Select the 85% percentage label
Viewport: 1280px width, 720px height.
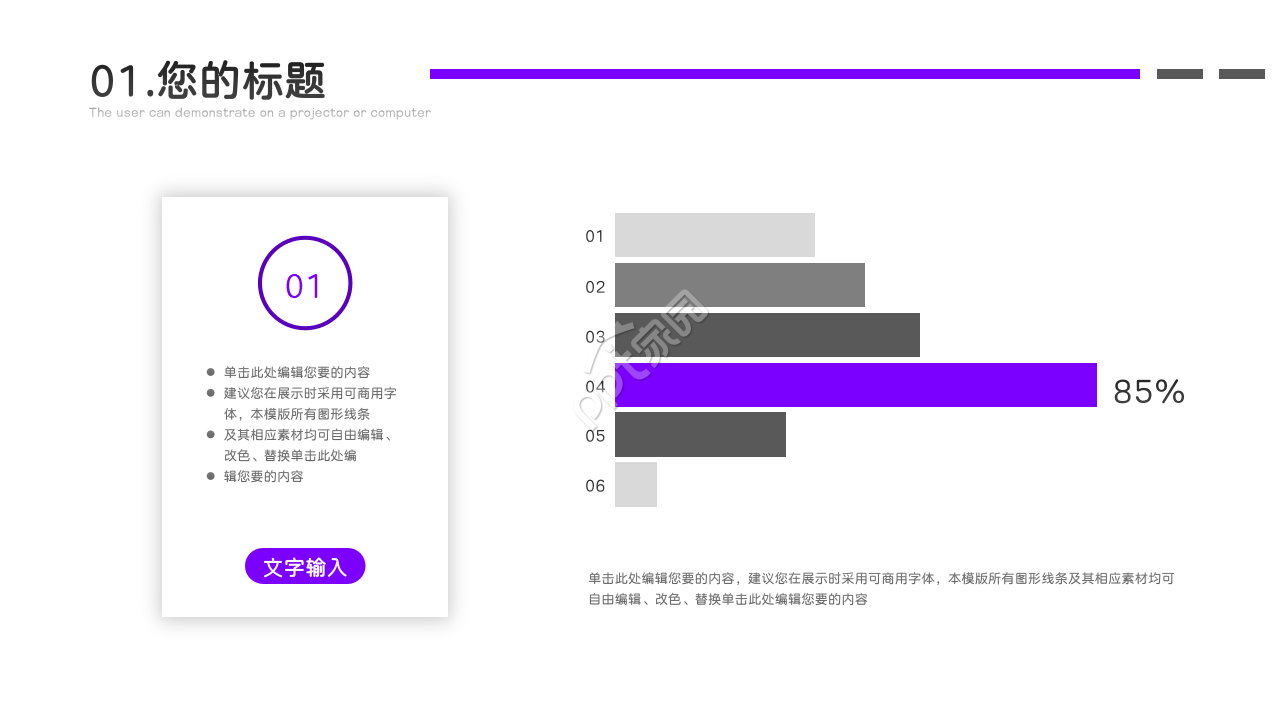(1149, 391)
